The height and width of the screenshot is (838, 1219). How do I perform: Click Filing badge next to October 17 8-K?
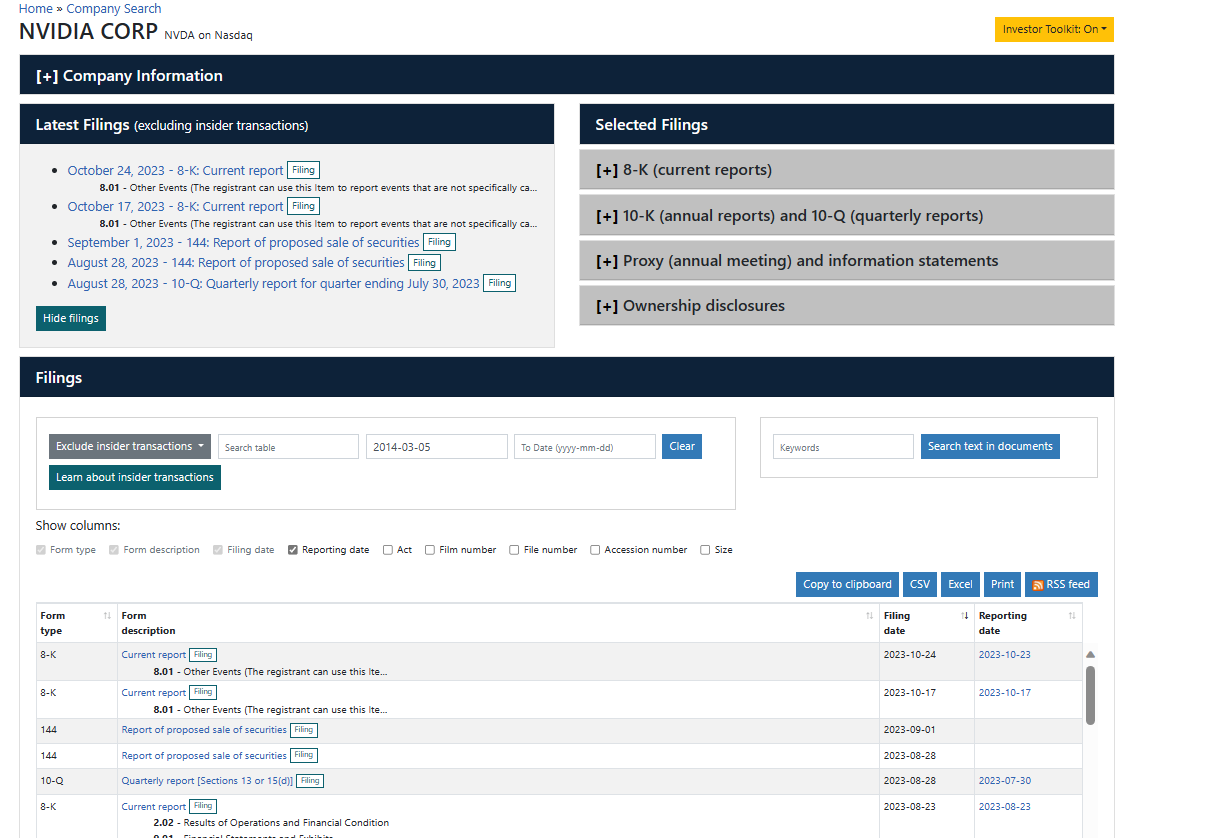[303, 206]
